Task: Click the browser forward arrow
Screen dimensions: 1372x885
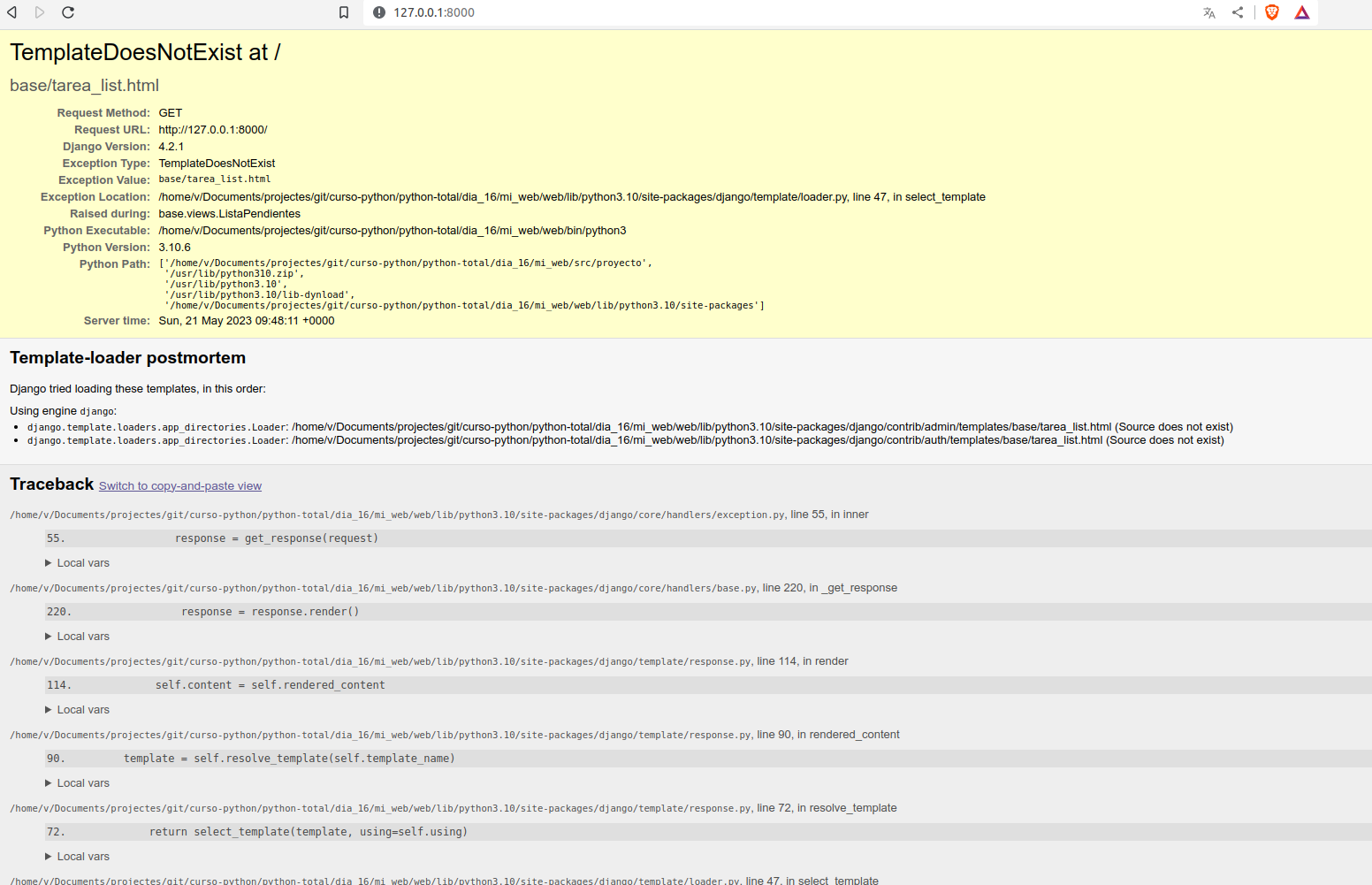Action: pyautogui.click(x=40, y=12)
